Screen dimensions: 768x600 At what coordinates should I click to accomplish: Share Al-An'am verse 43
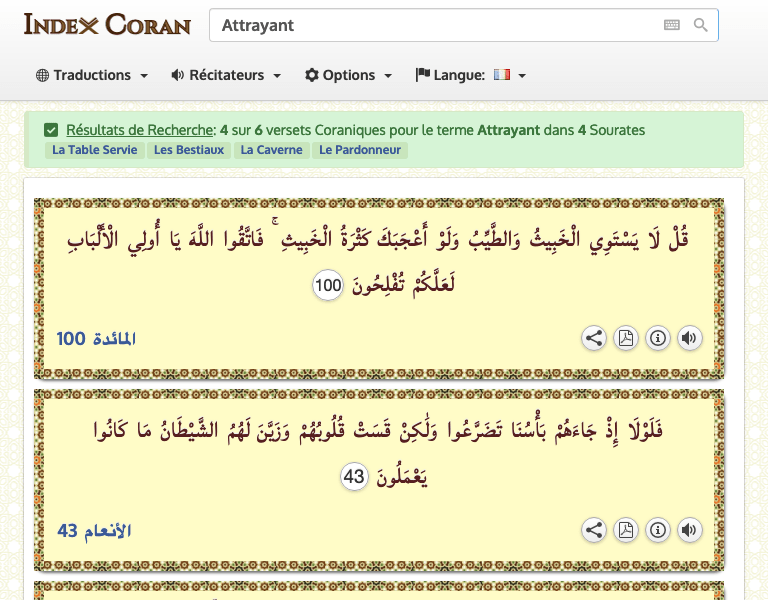click(x=594, y=530)
